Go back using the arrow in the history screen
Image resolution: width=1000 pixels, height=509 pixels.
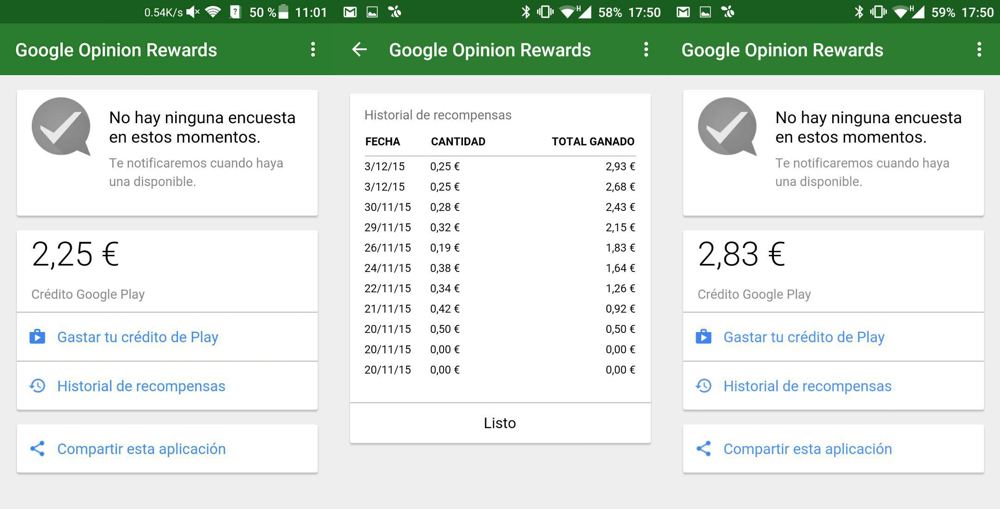click(360, 50)
